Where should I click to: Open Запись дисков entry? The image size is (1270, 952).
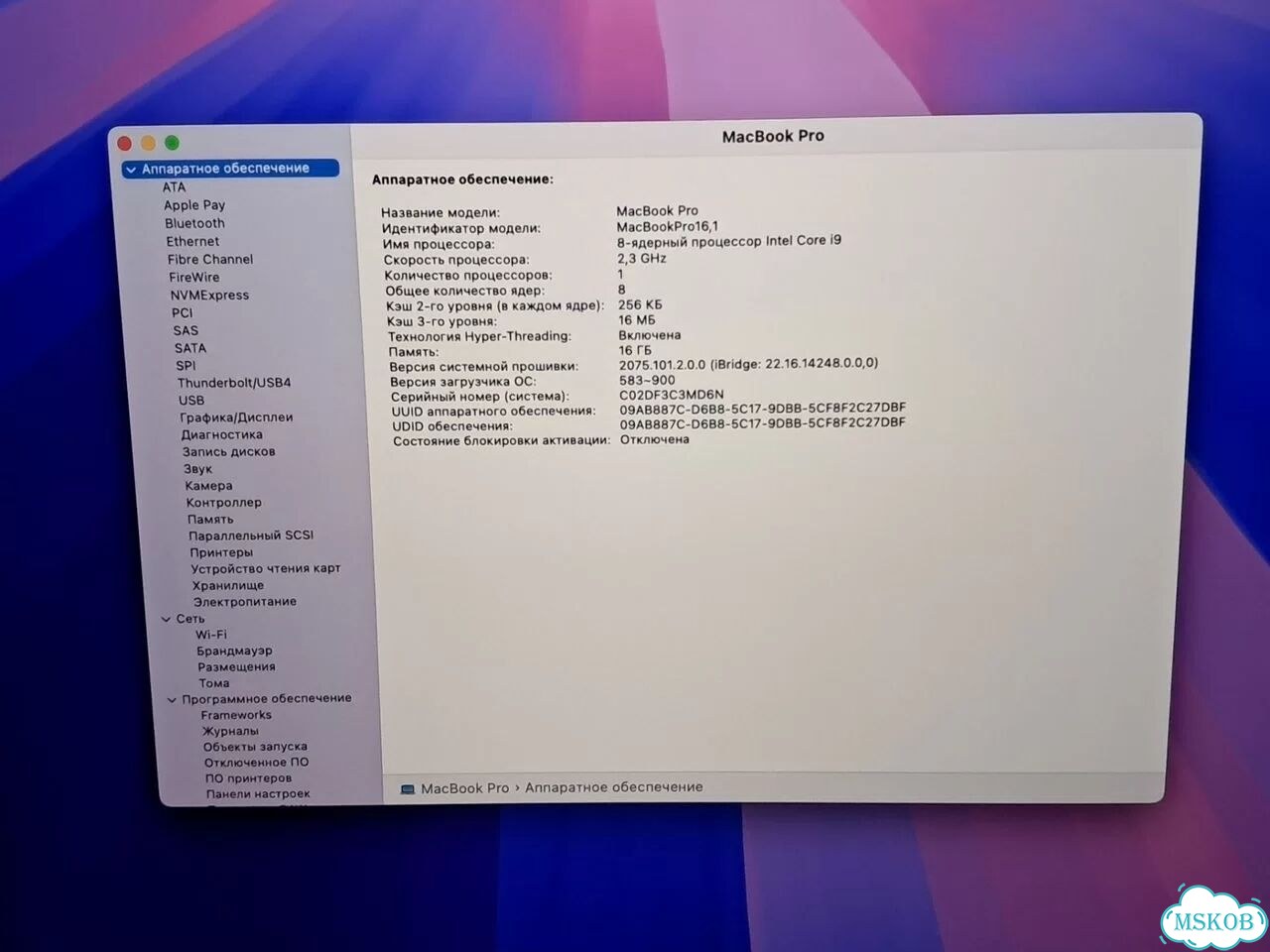tap(228, 451)
